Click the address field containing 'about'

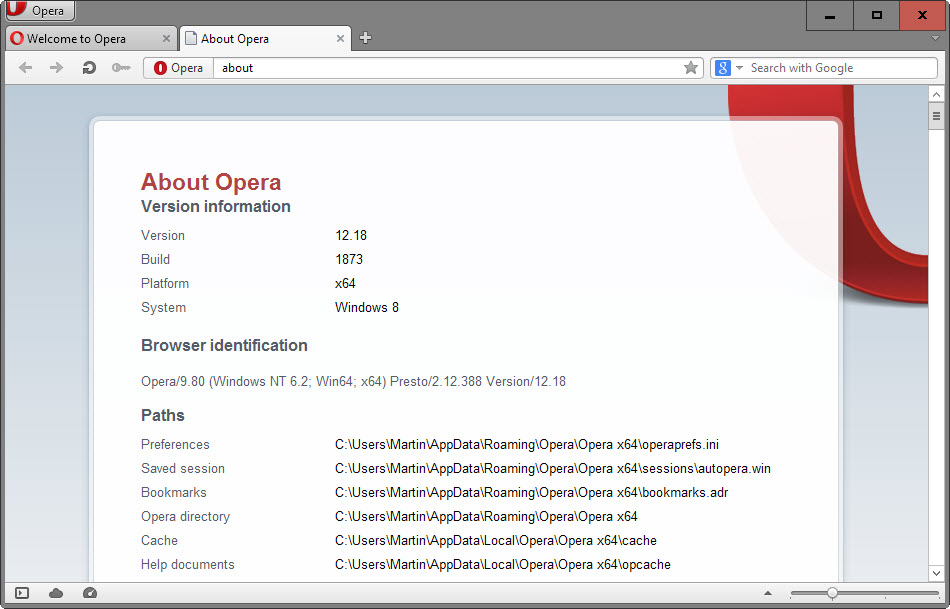(x=447, y=68)
